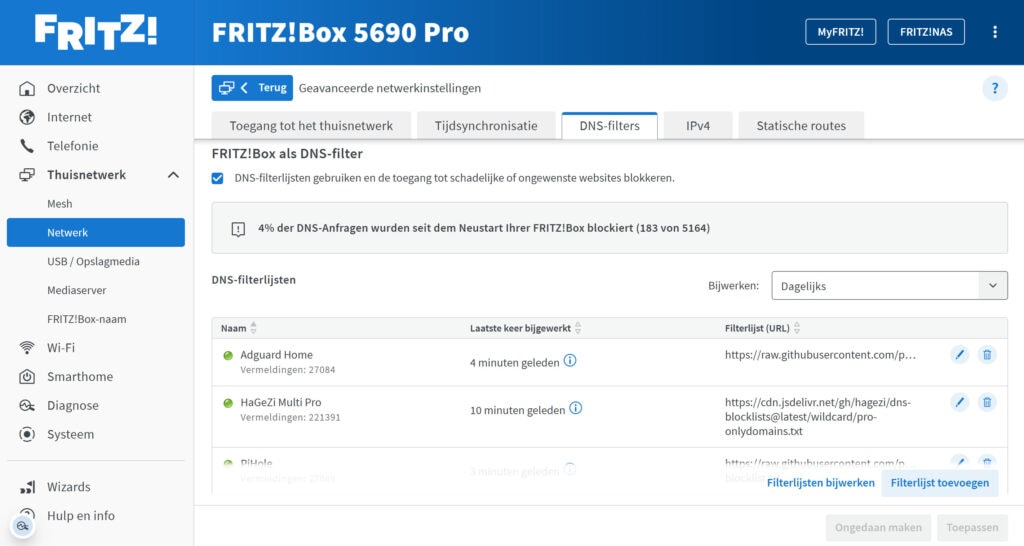1024x546 pixels.
Task: Click the Wi-Fi signal icon
Action: [x=27, y=347]
